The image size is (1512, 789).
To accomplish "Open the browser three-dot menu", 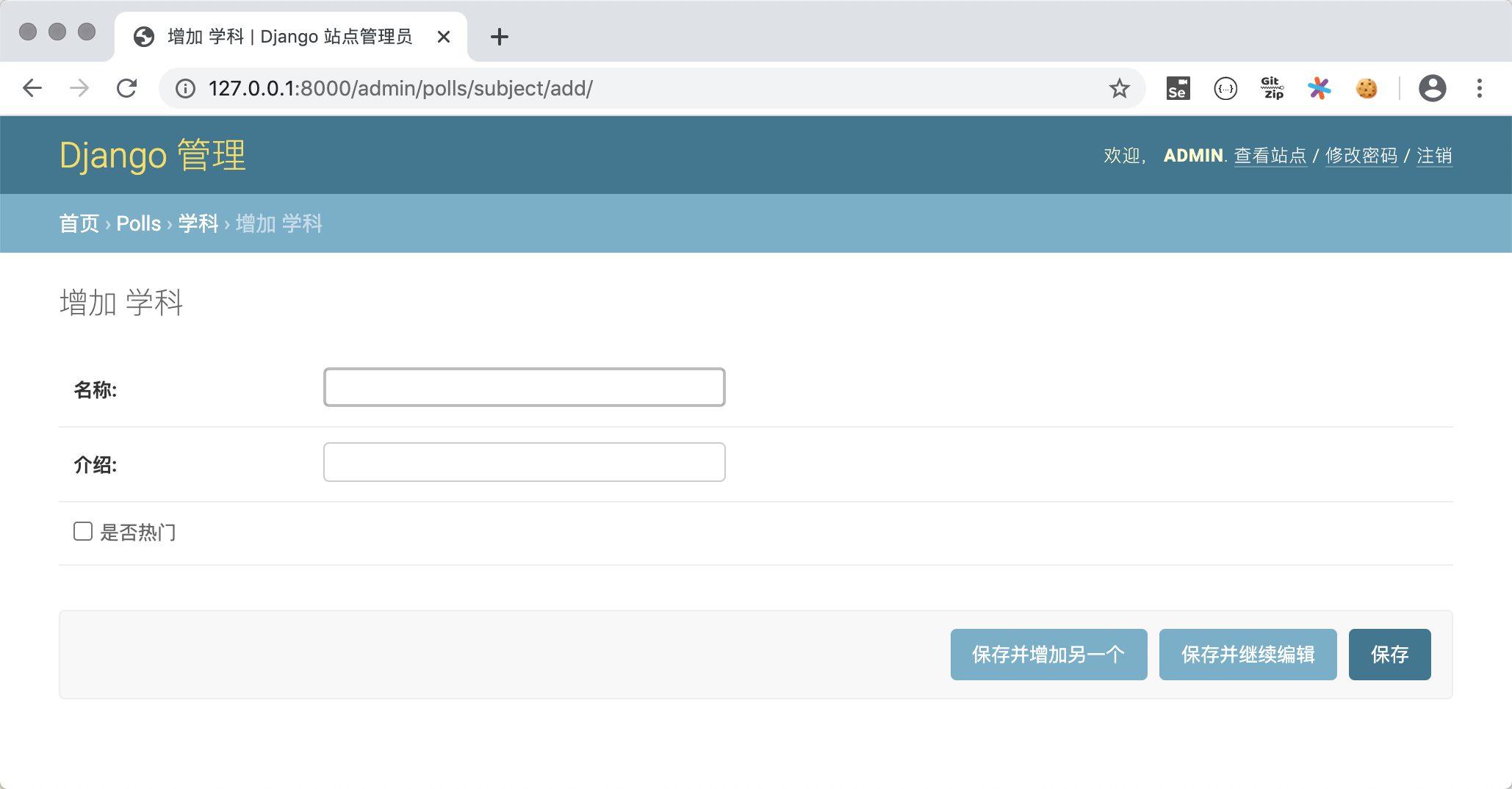I will (1480, 88).
